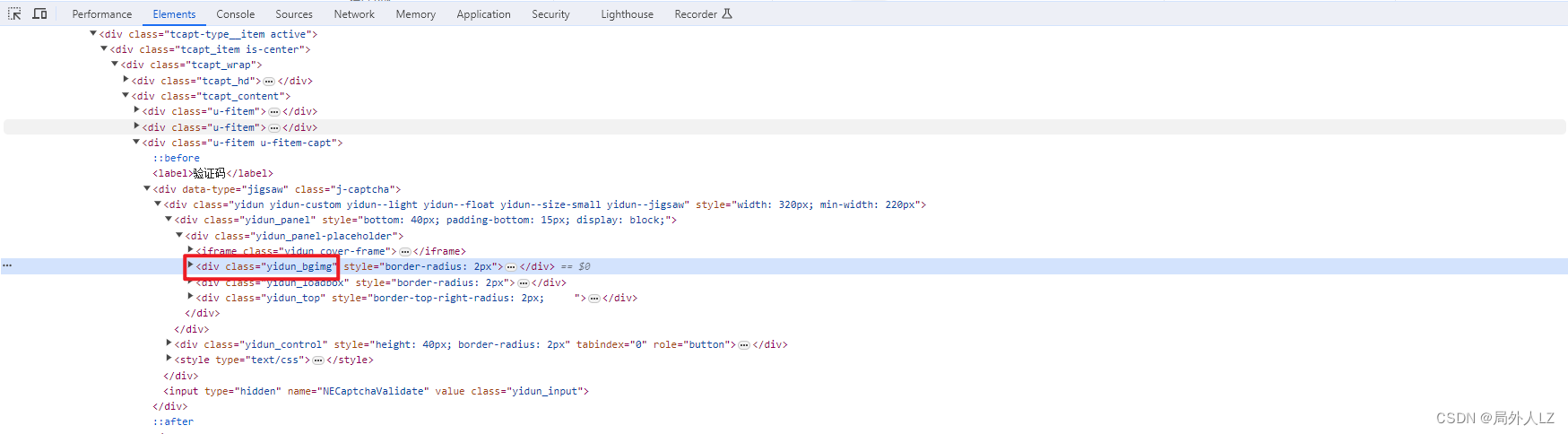The image size is (1568, 434).
Task: Select the hidden NECaptchaValidate input node
Action: pyautogui.click(x=377, y=391)
